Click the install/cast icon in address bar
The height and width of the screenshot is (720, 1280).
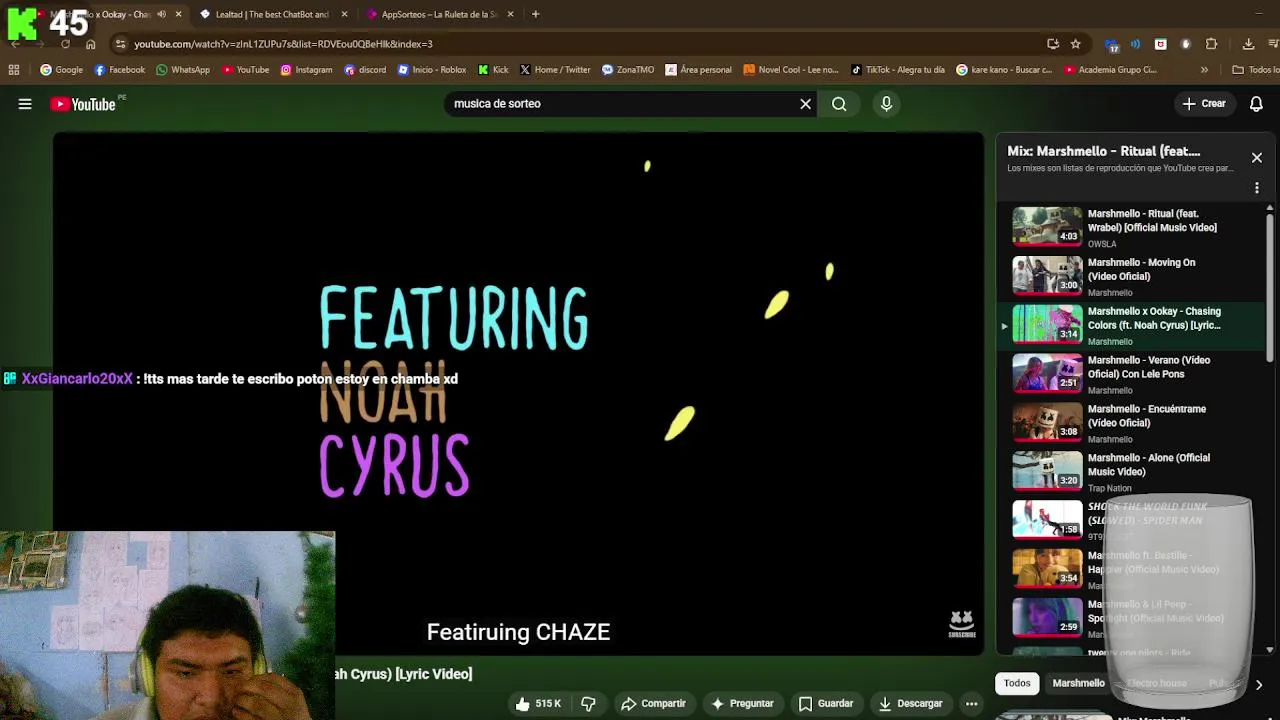pos(1053,44)
